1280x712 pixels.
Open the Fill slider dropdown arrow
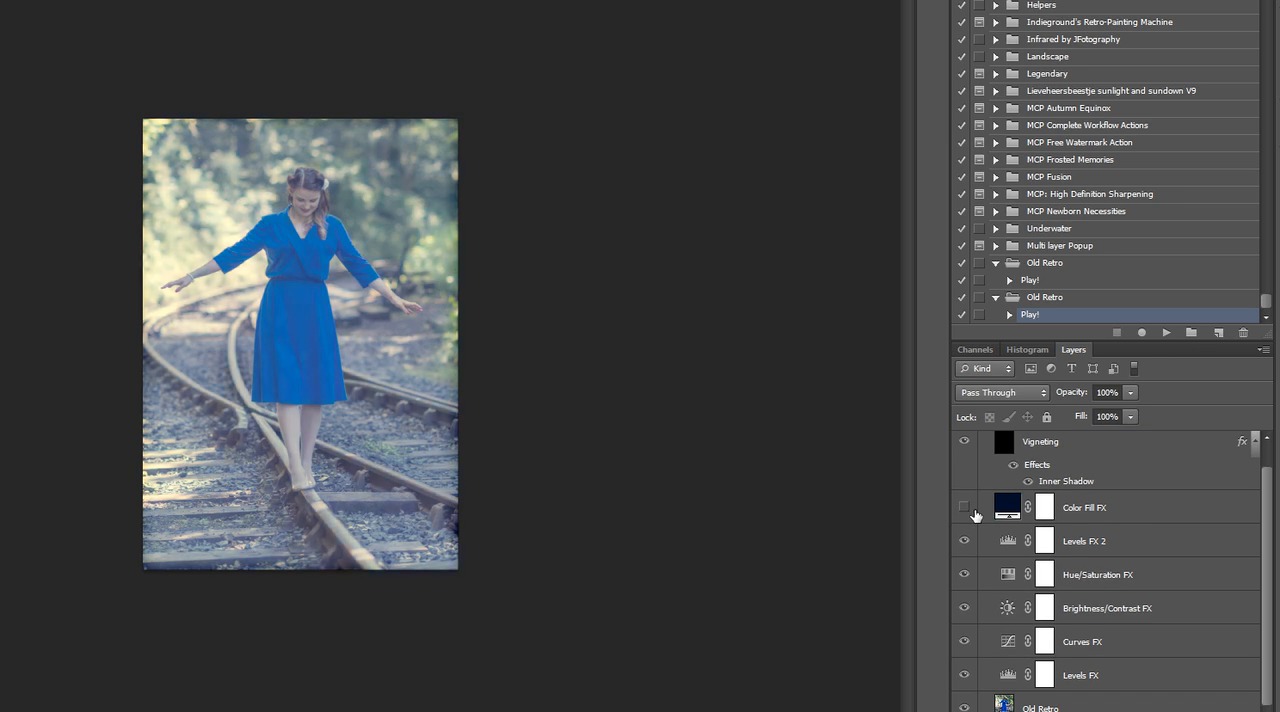point(1130,417)
